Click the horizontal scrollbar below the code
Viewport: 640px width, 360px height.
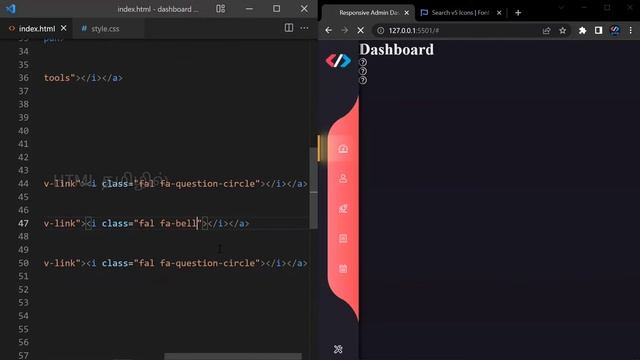pyautogui.click(x=233, y=357)
